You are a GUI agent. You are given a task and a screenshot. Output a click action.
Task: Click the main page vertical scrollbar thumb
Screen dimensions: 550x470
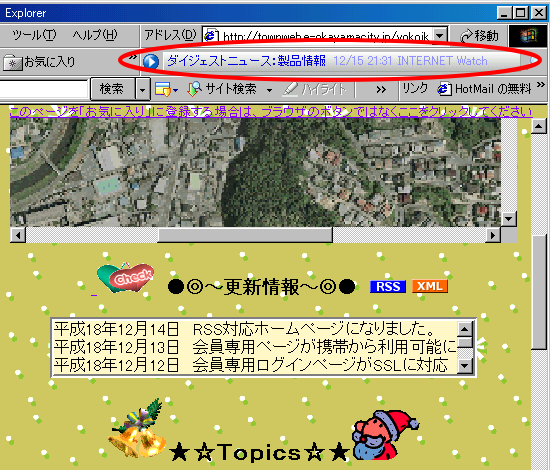click(x=539, y=292)
